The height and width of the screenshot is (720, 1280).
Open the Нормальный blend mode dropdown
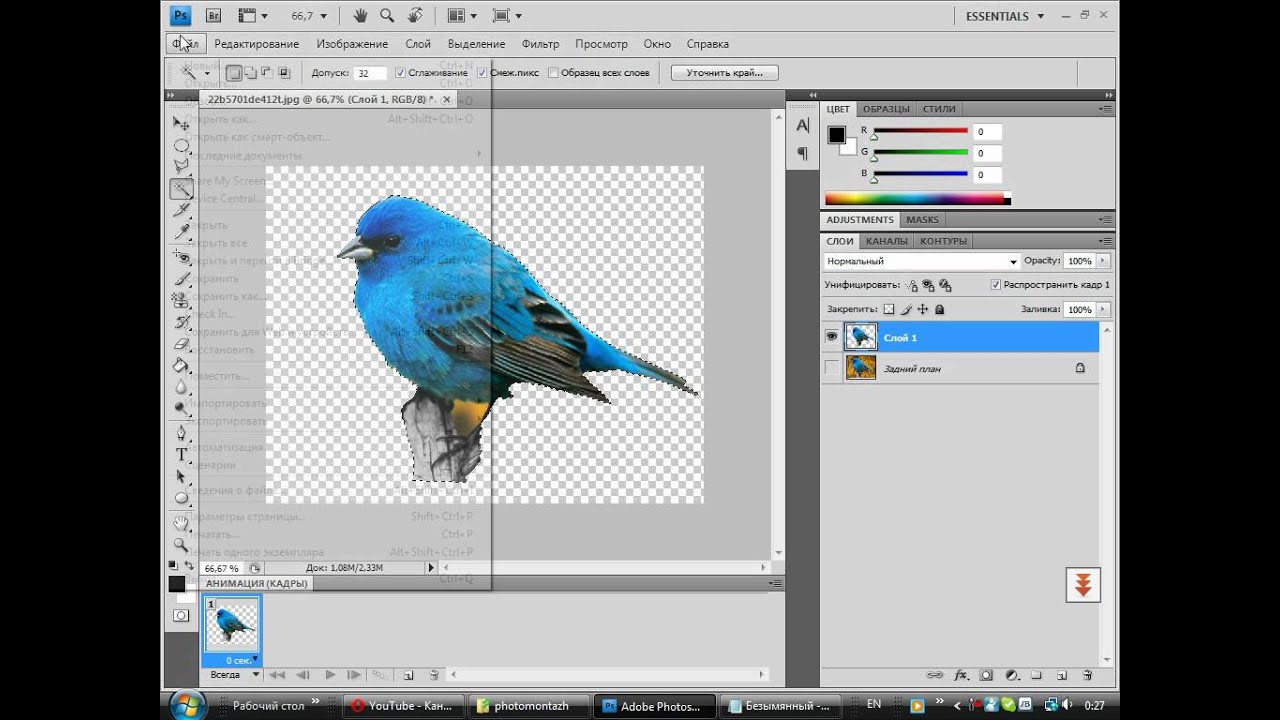921,261
